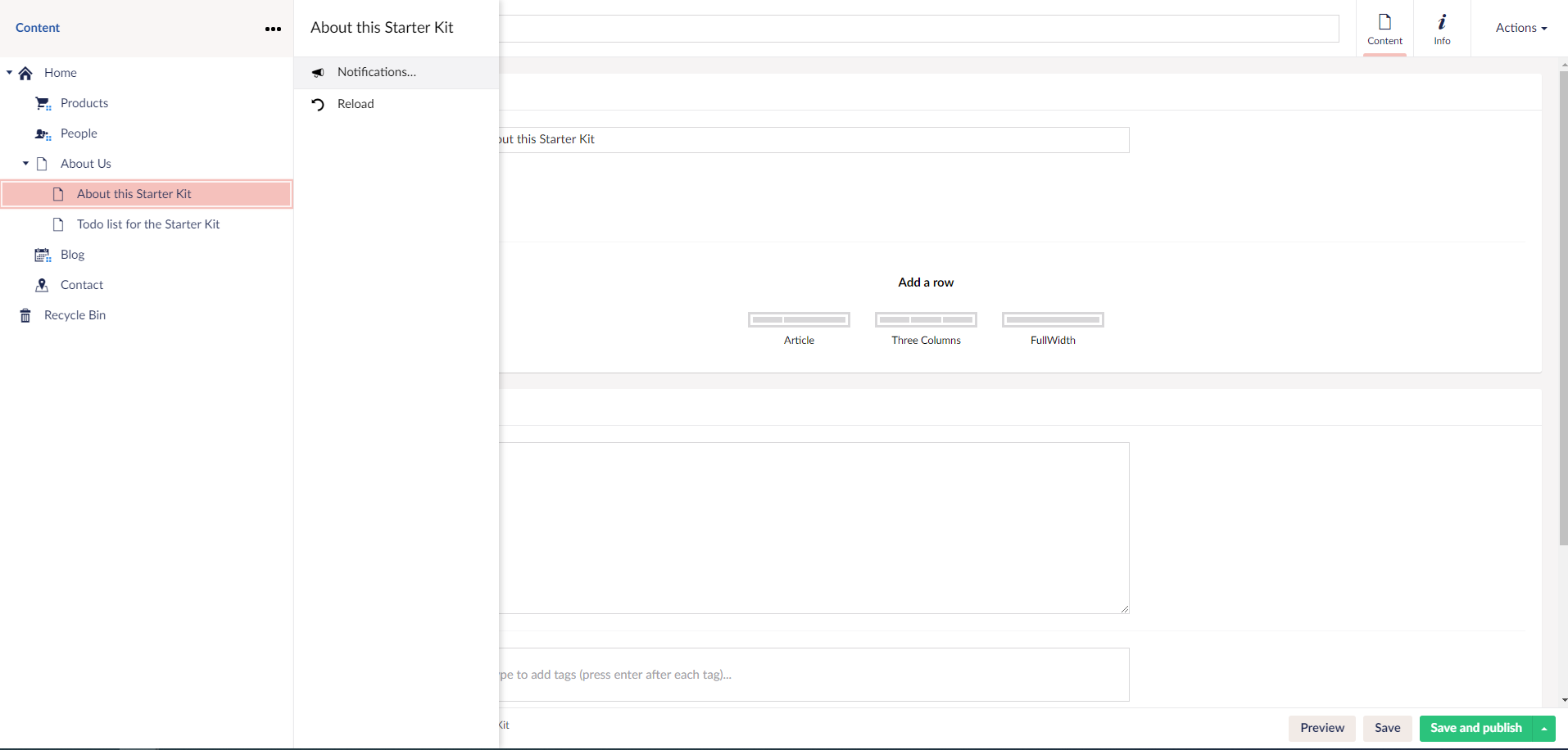Collapse the About Us tree node

click(x=25, y=164)
